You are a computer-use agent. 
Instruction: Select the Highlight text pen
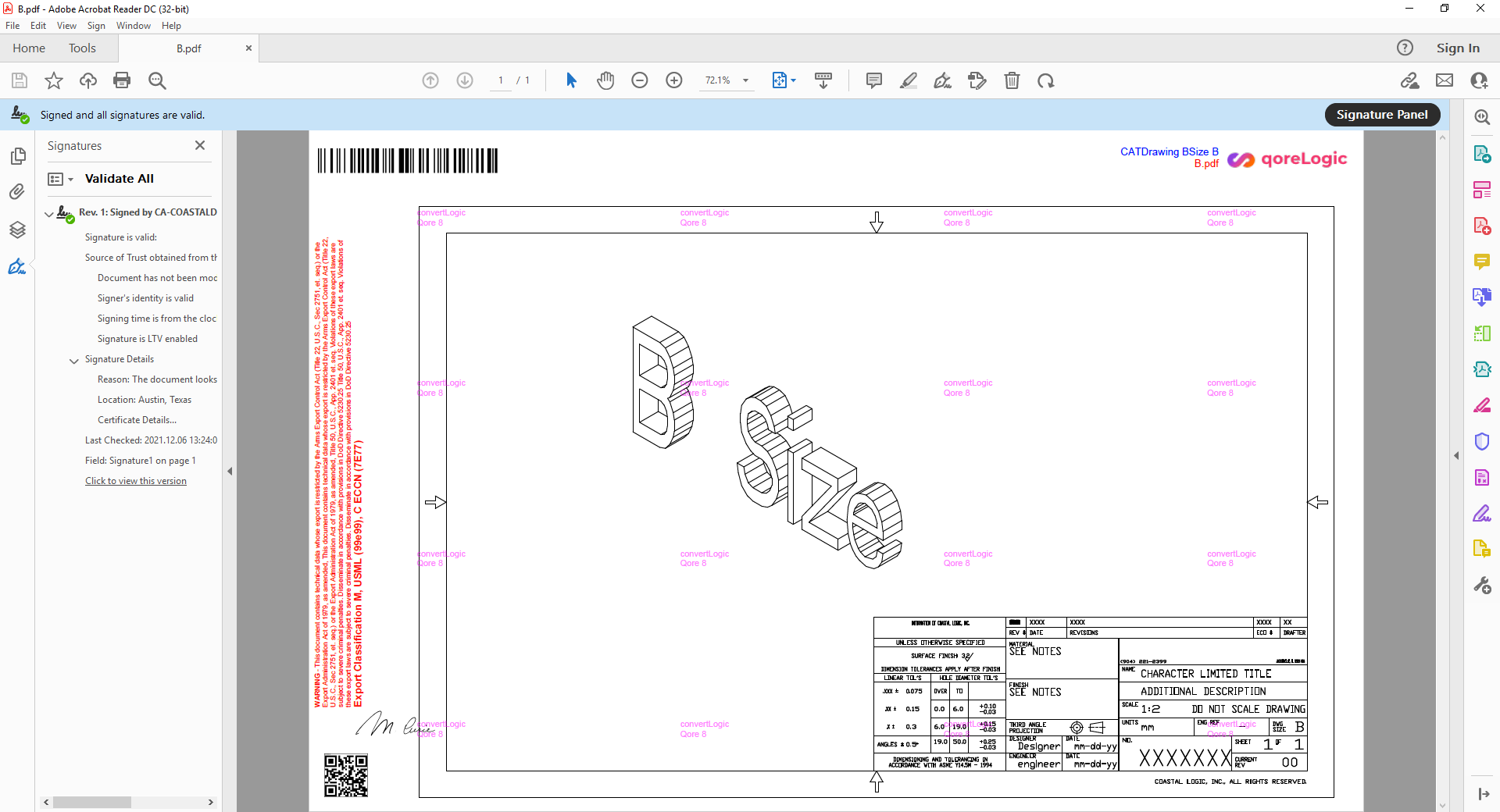click(x=909, y=80)
